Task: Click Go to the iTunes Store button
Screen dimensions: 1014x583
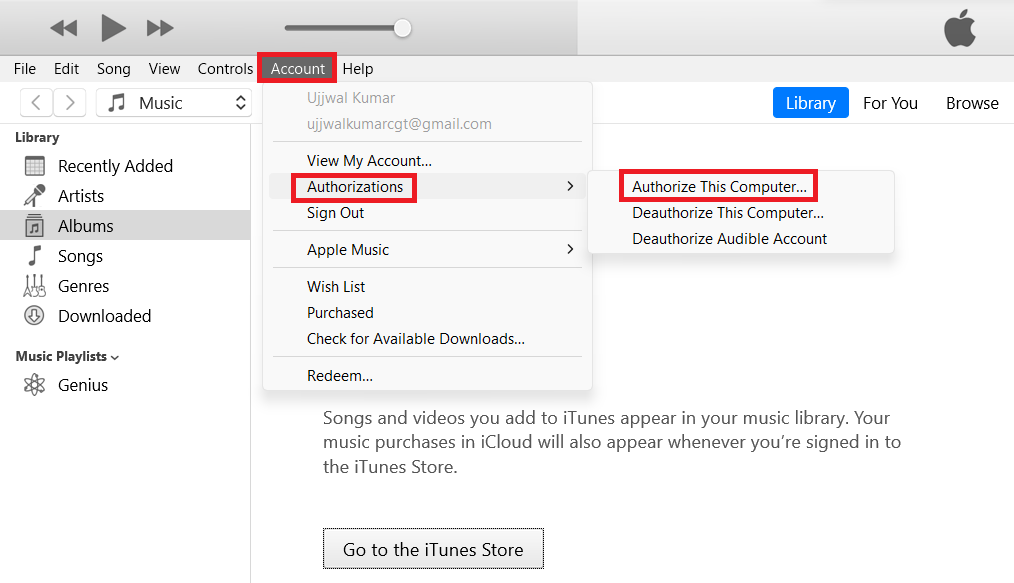Action: tap(433, 549)
